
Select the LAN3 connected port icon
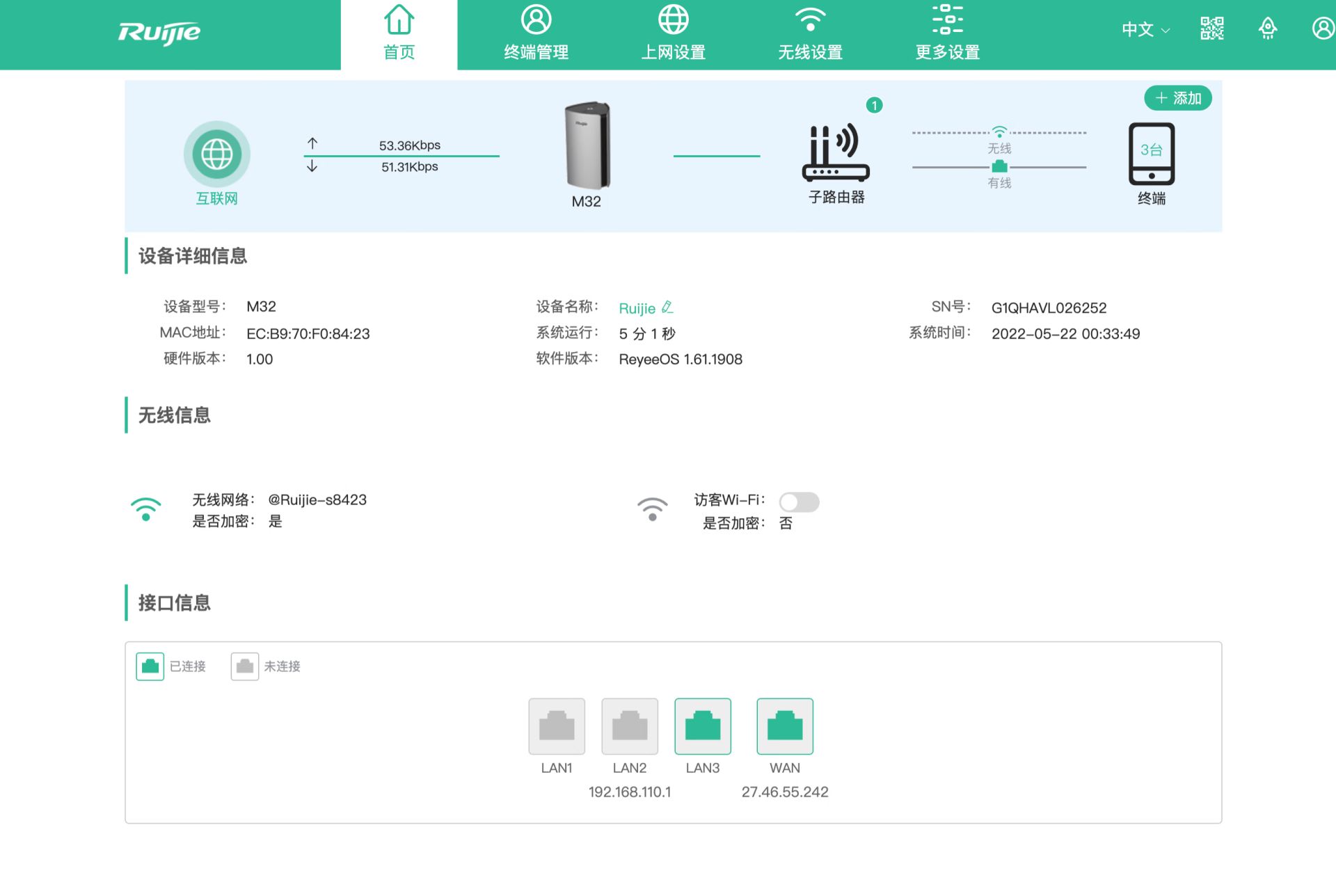coord(702,726)
